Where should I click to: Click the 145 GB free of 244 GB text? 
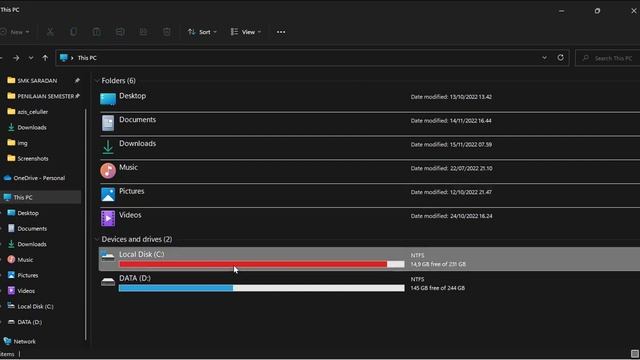pyautogui.click(x=438, y=288)
